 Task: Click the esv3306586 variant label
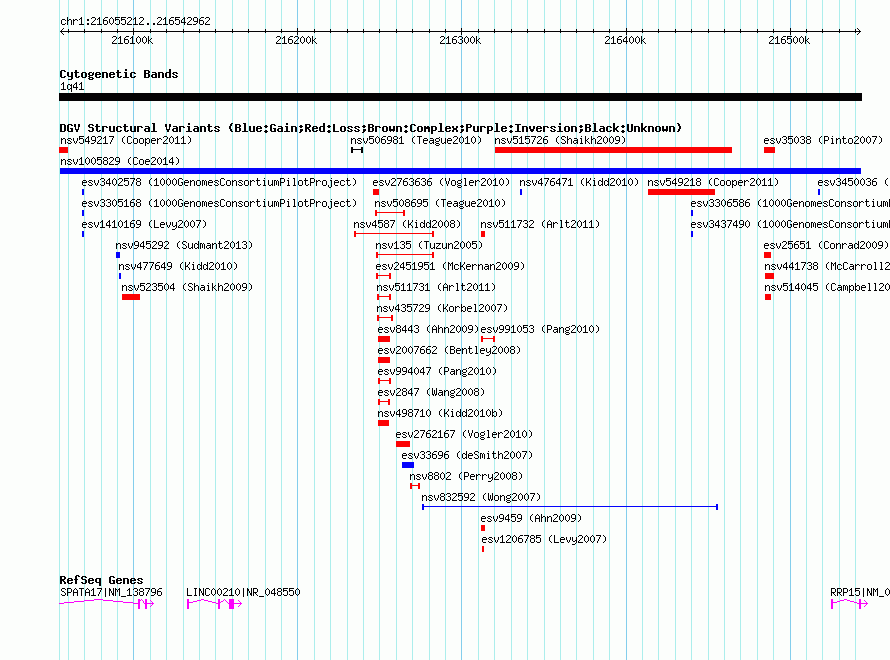click(x=790, y=203)
